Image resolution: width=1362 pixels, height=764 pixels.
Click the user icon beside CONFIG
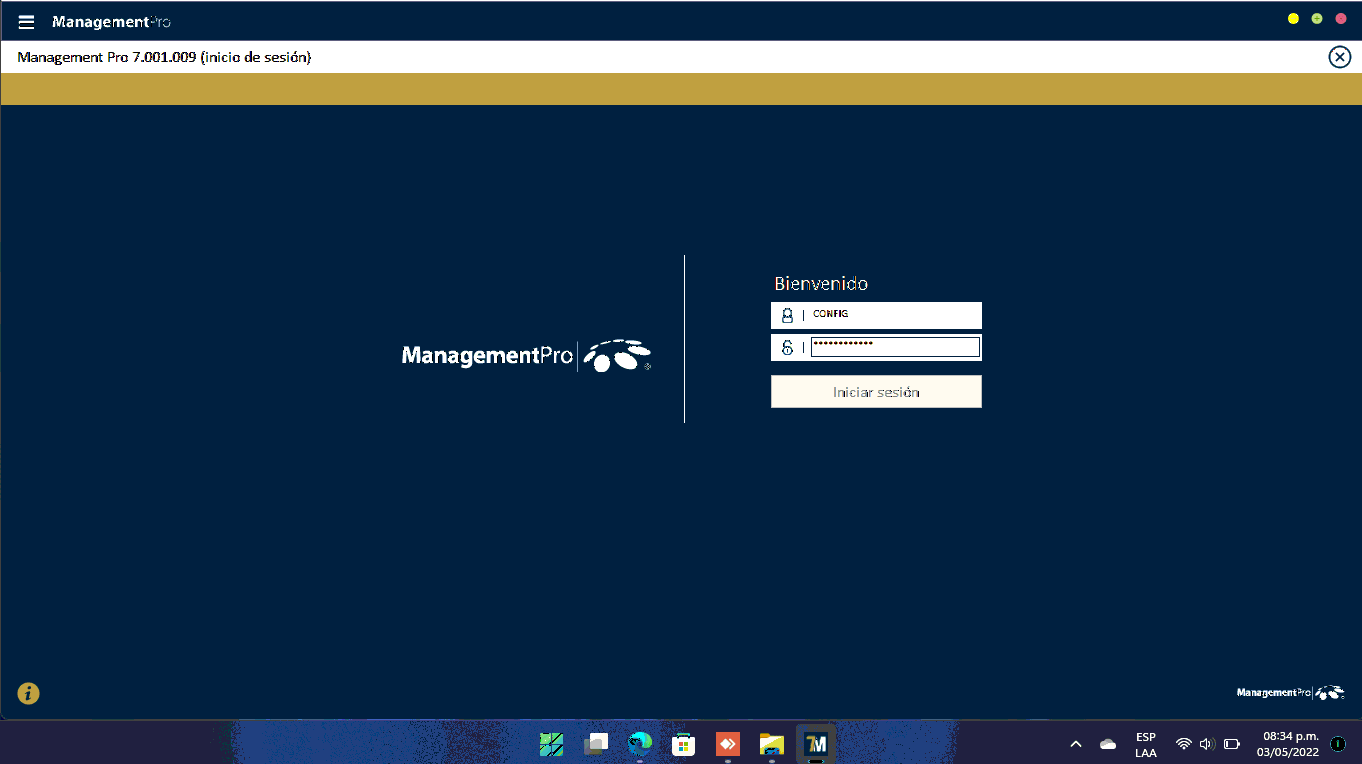(787, 315)
